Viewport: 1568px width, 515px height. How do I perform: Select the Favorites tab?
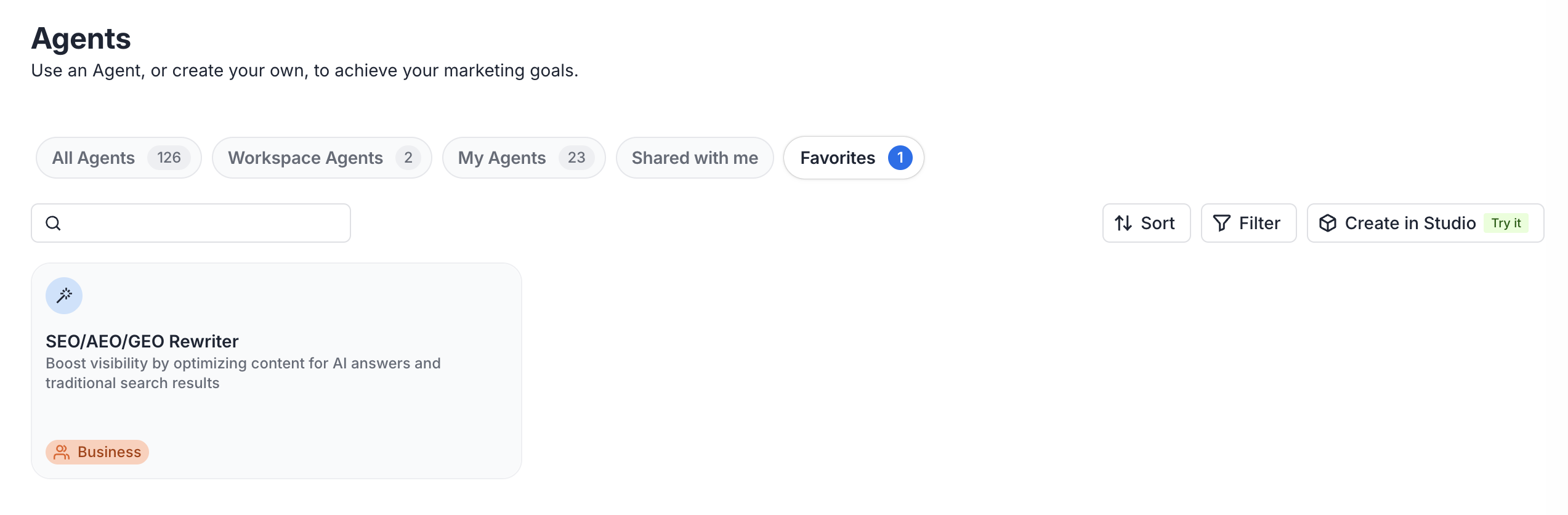tap(838, 158)
